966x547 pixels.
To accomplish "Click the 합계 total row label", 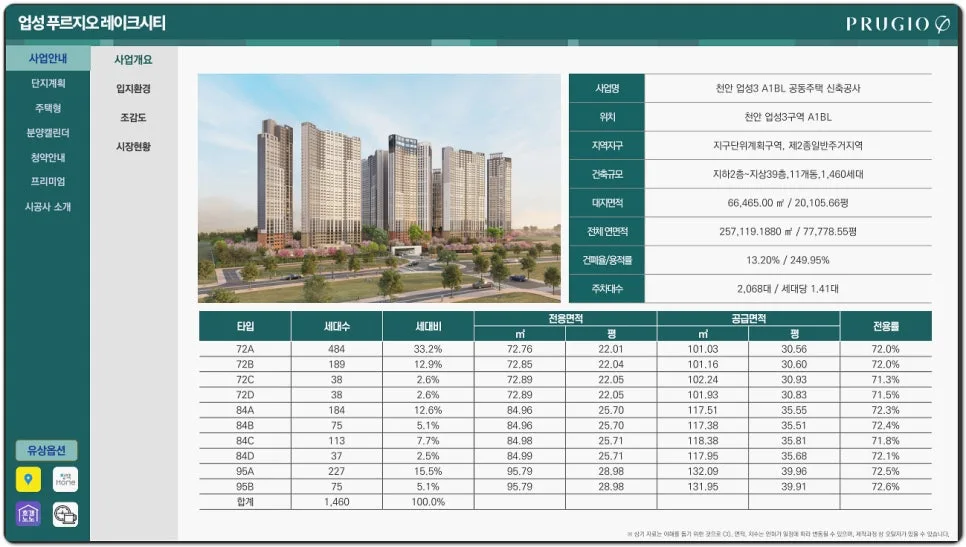I will [245, 502].
